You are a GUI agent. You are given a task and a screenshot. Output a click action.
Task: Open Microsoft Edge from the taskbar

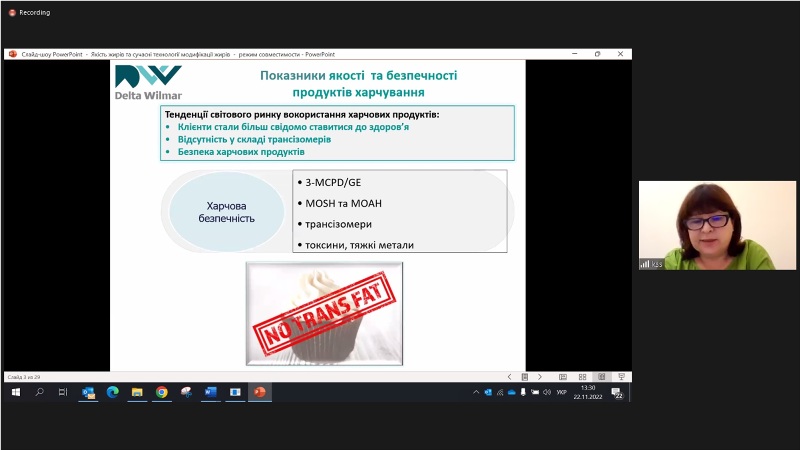click(113, 392)
